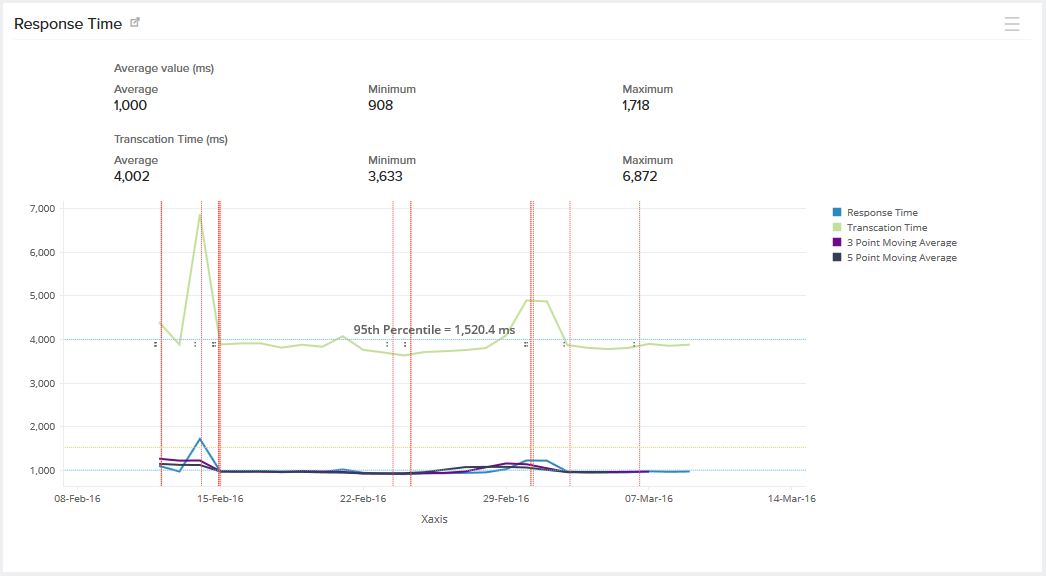Toggle the 5 Point Moving Average series label
This screenshot has height=576, width=1046.
[x=901, y=257]
